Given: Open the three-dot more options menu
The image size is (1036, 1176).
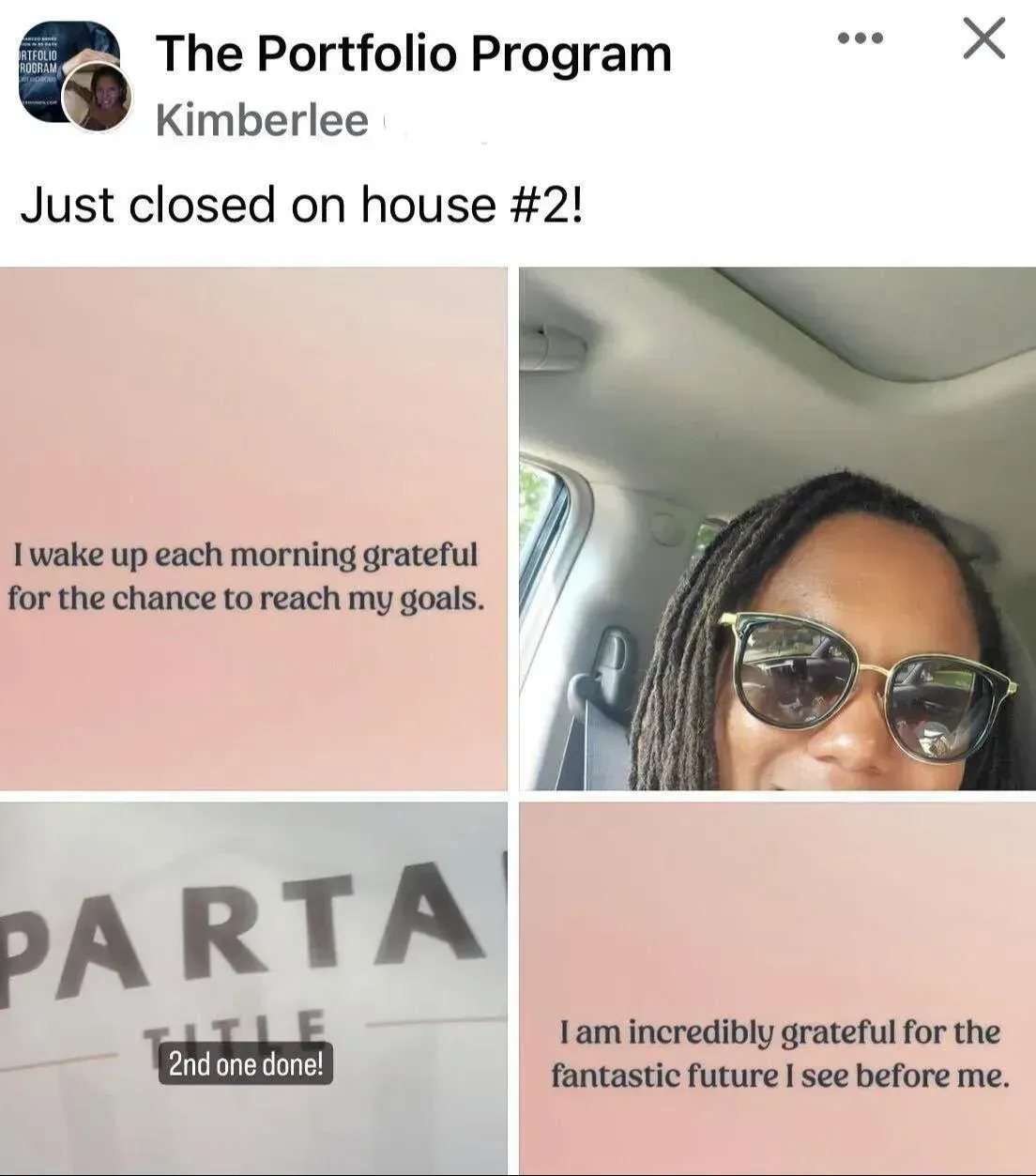Looking at the screenshot, I should (x=860, y=38).
